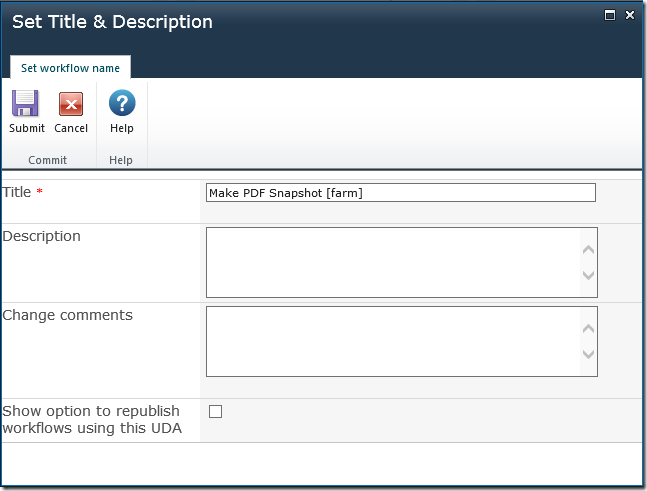The width and height of the screenshot is (647, 491).
Task: Enable the republish workflows checkbox
Action: pyautogui.click(x=215, y=411)
